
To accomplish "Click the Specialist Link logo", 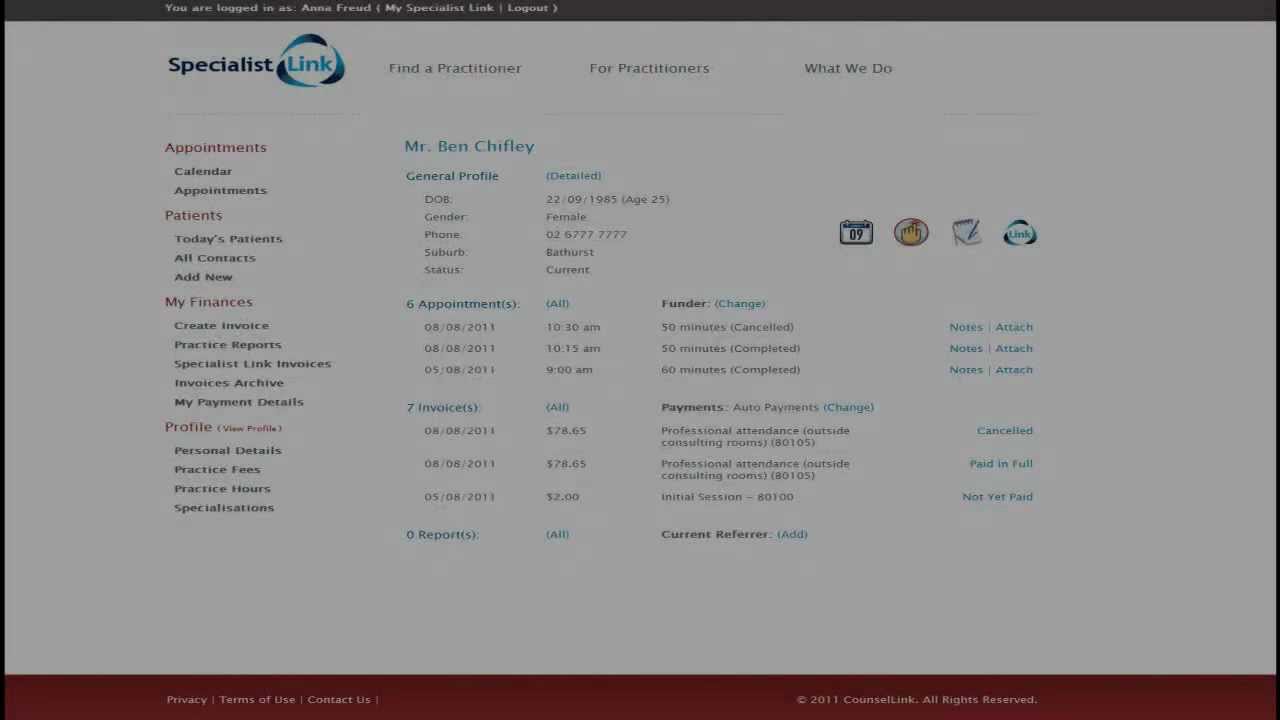I will (x=256, y=62).
